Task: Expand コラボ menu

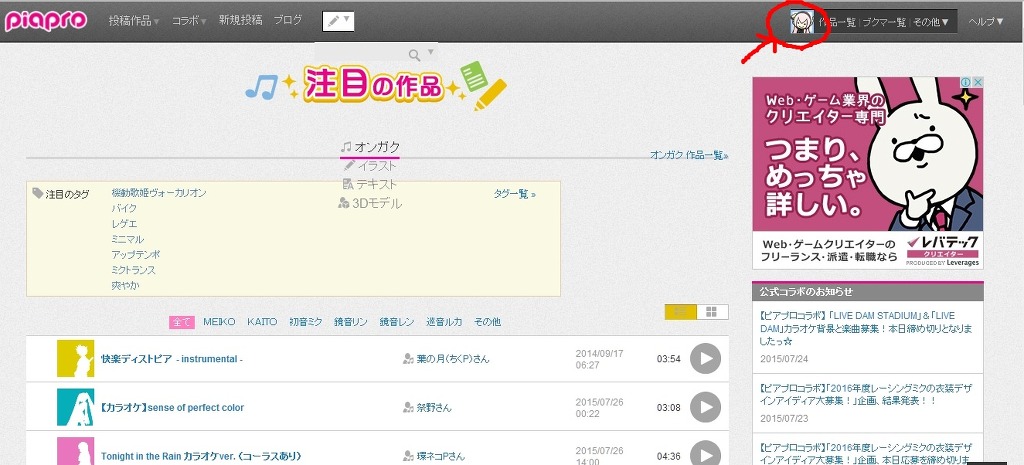Action: tap(189, 21)
